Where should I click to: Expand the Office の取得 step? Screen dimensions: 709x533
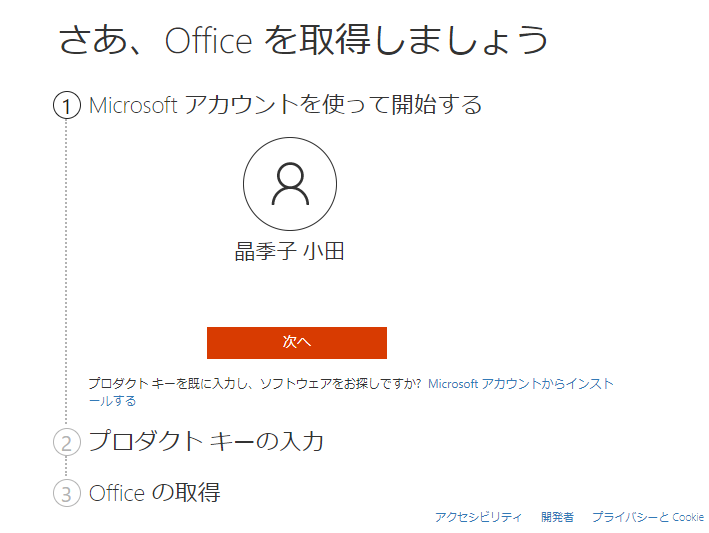click(155, 492)
